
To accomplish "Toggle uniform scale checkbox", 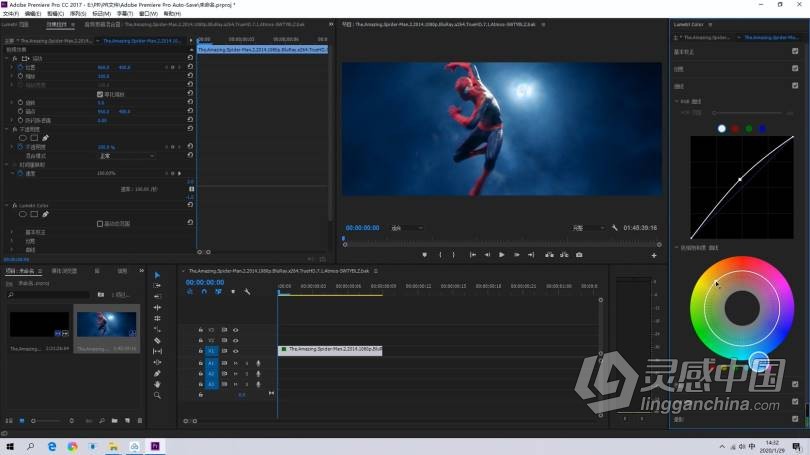I will [x=100, y=95].
